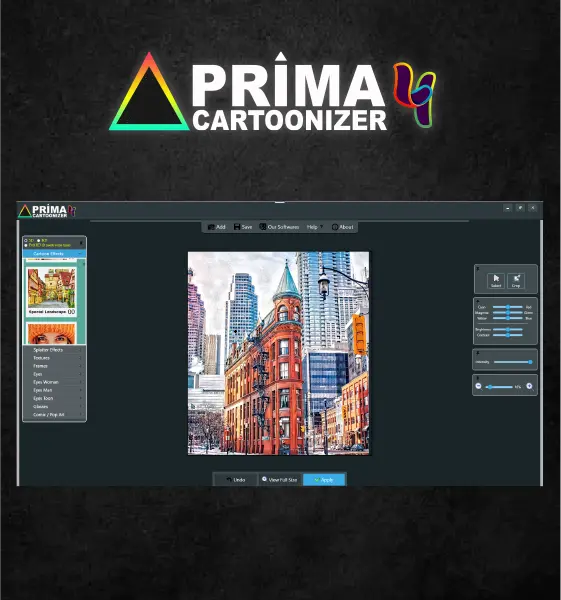Open the Our Software menu item

point(279,227)
